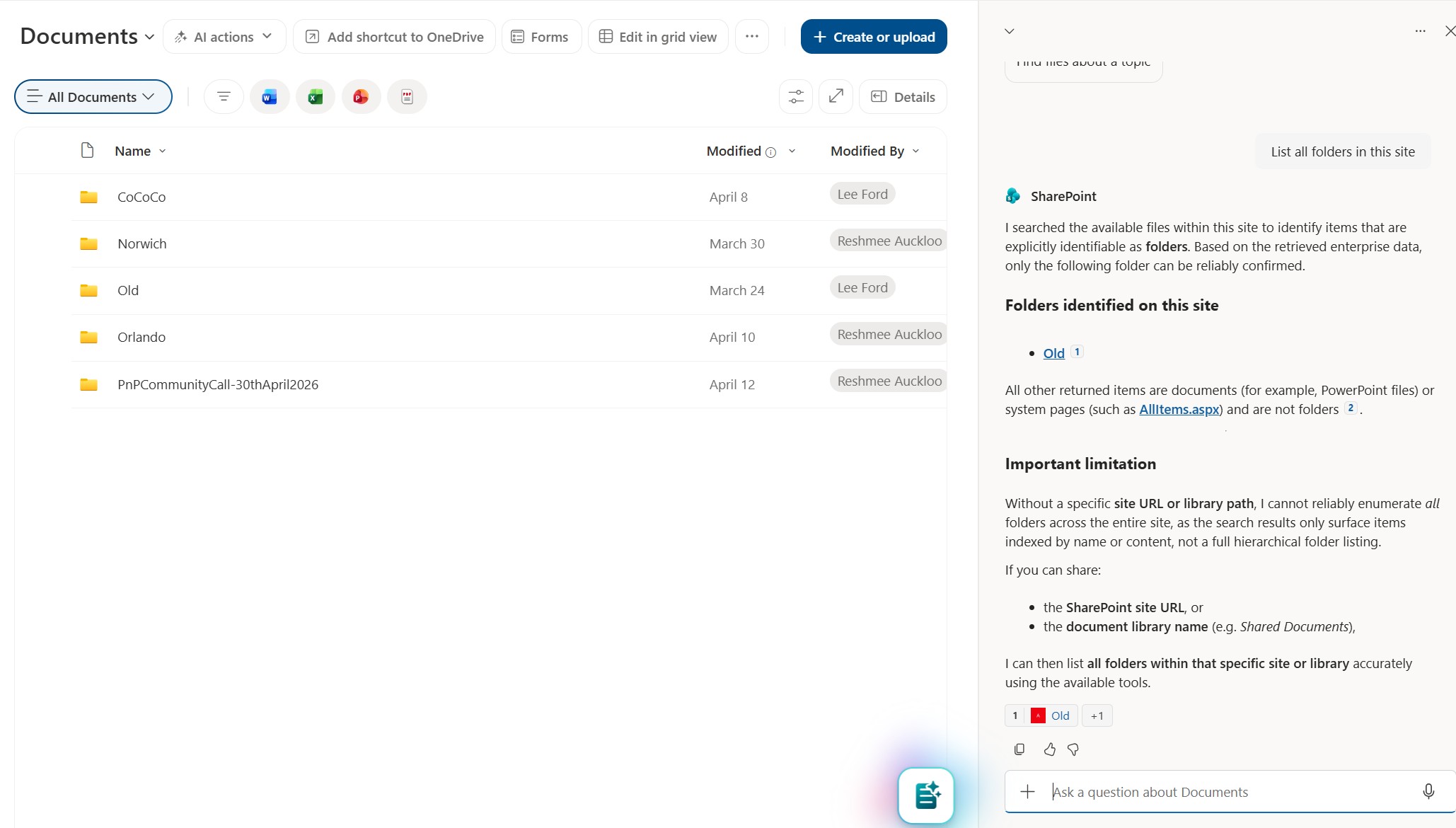Screen dimensions: 1456x828
Task: Open the toolbar overflow menu
Action: [752, 36]
